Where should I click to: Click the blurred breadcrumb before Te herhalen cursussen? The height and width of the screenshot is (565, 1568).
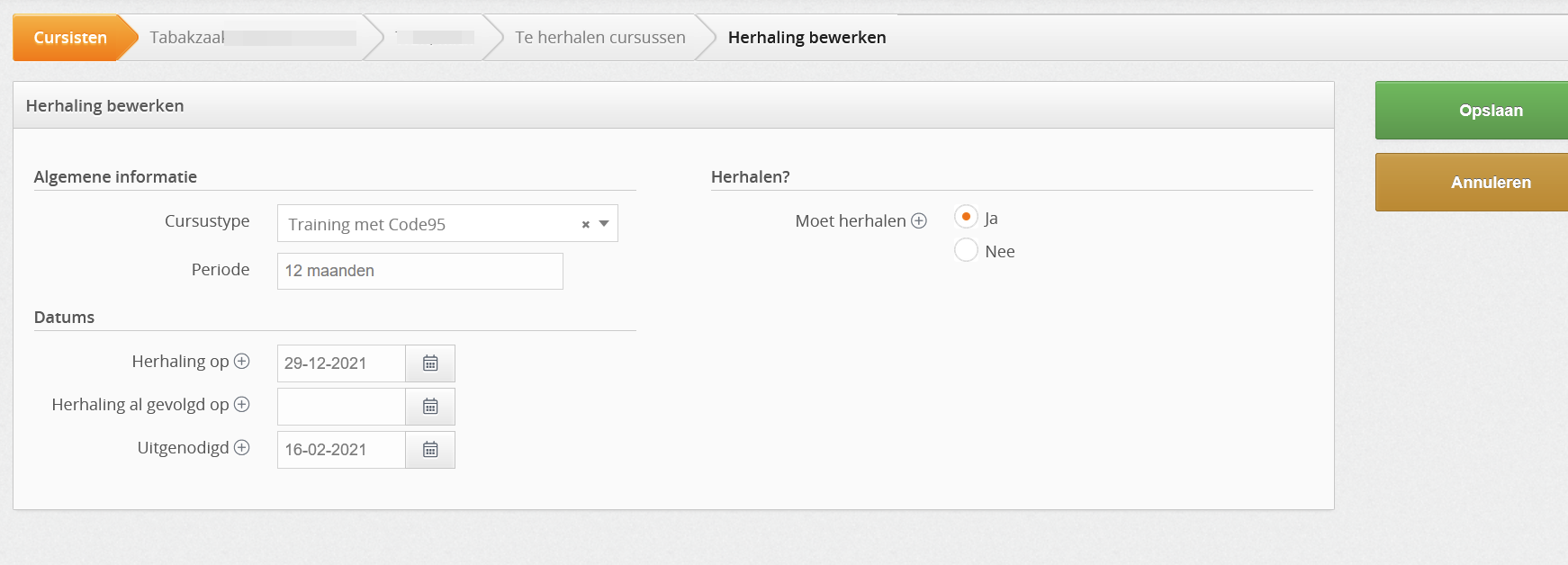pyautogui.click(x=435, y=38)
